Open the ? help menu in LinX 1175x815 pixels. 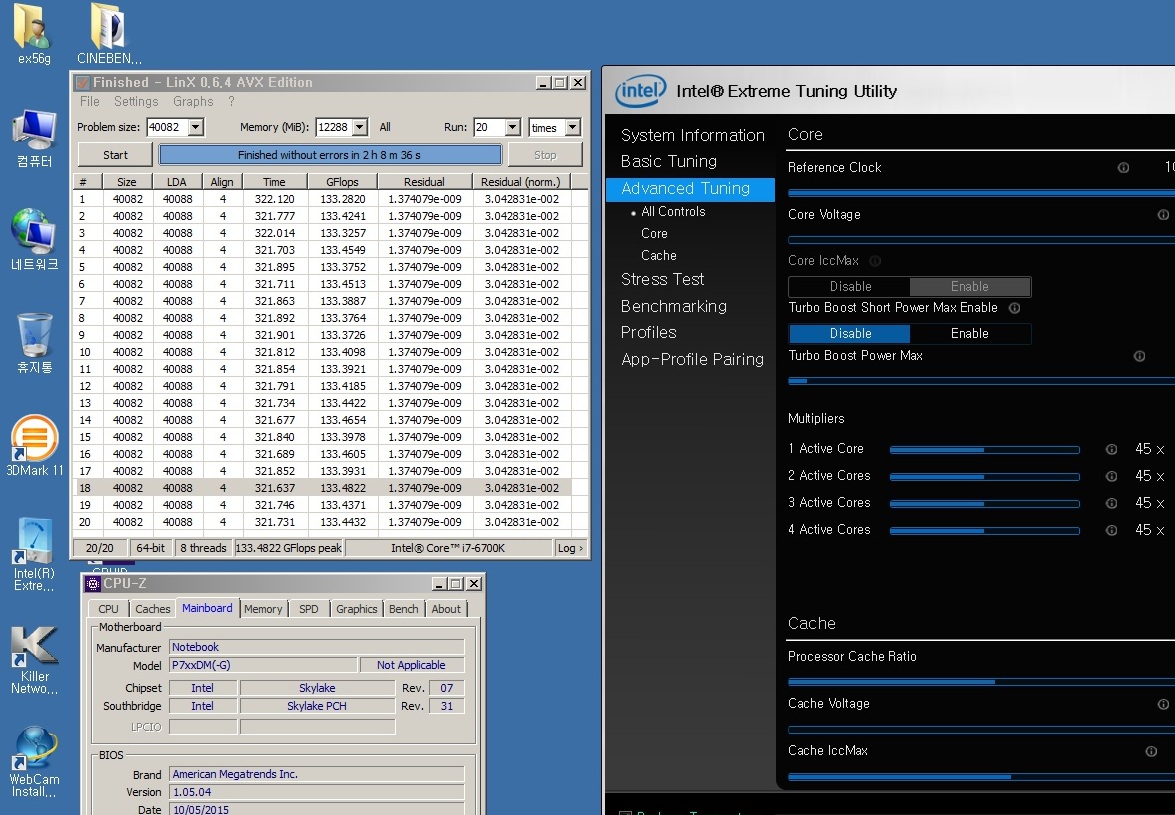[231, 101]
